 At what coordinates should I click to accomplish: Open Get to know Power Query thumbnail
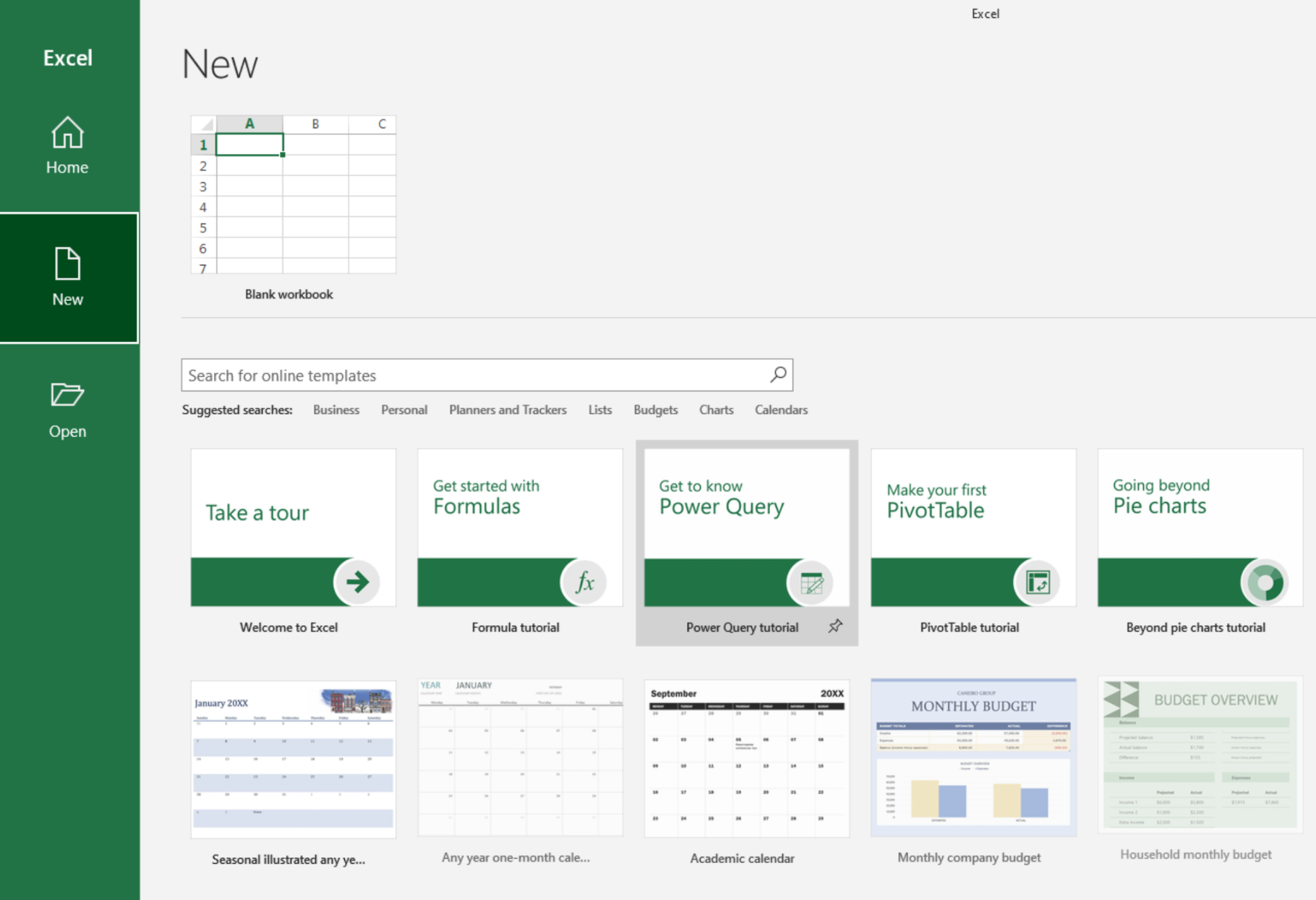[747, 527]
